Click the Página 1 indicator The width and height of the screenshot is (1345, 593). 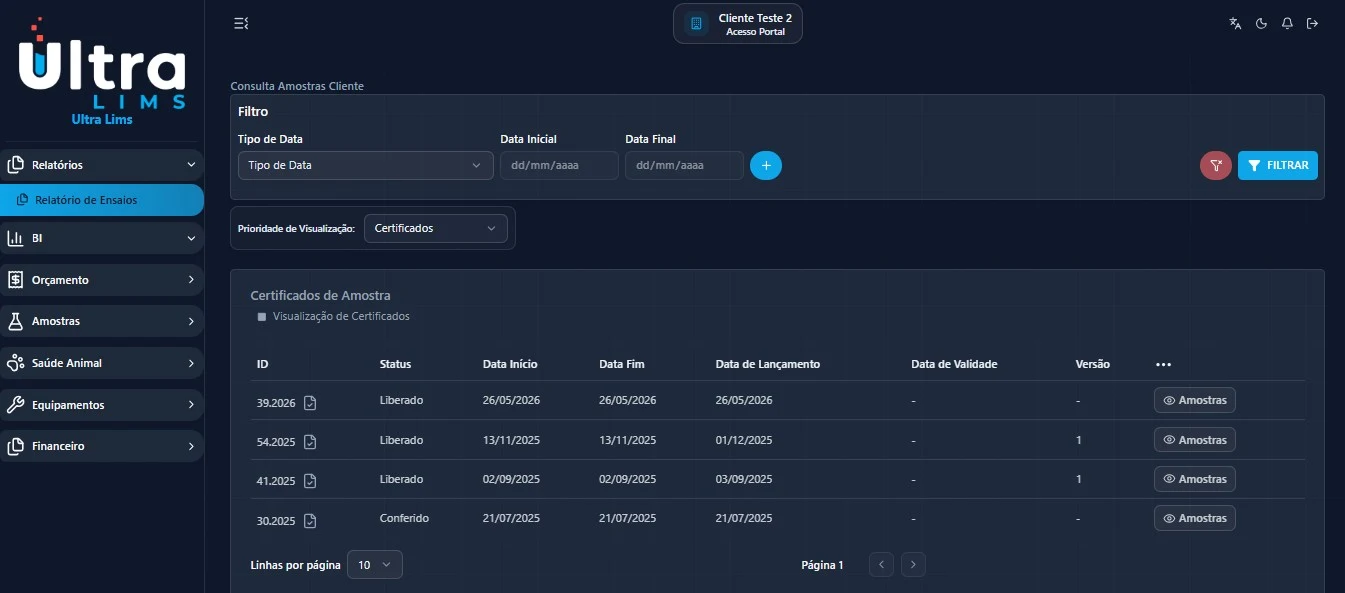point(822,565)
